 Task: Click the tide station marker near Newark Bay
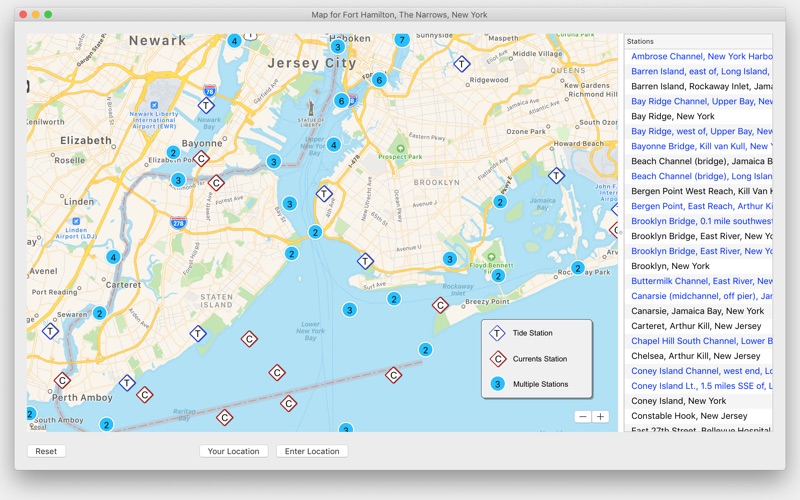point(206,106)
